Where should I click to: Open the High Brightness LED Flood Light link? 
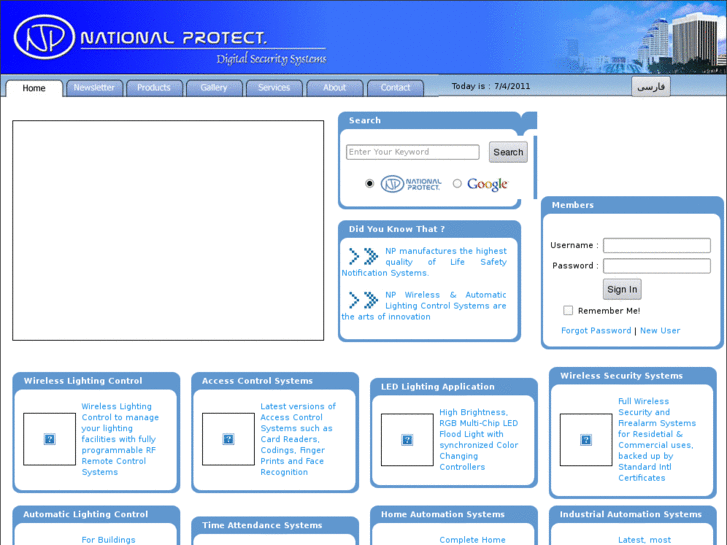click(x=479, y=440)
